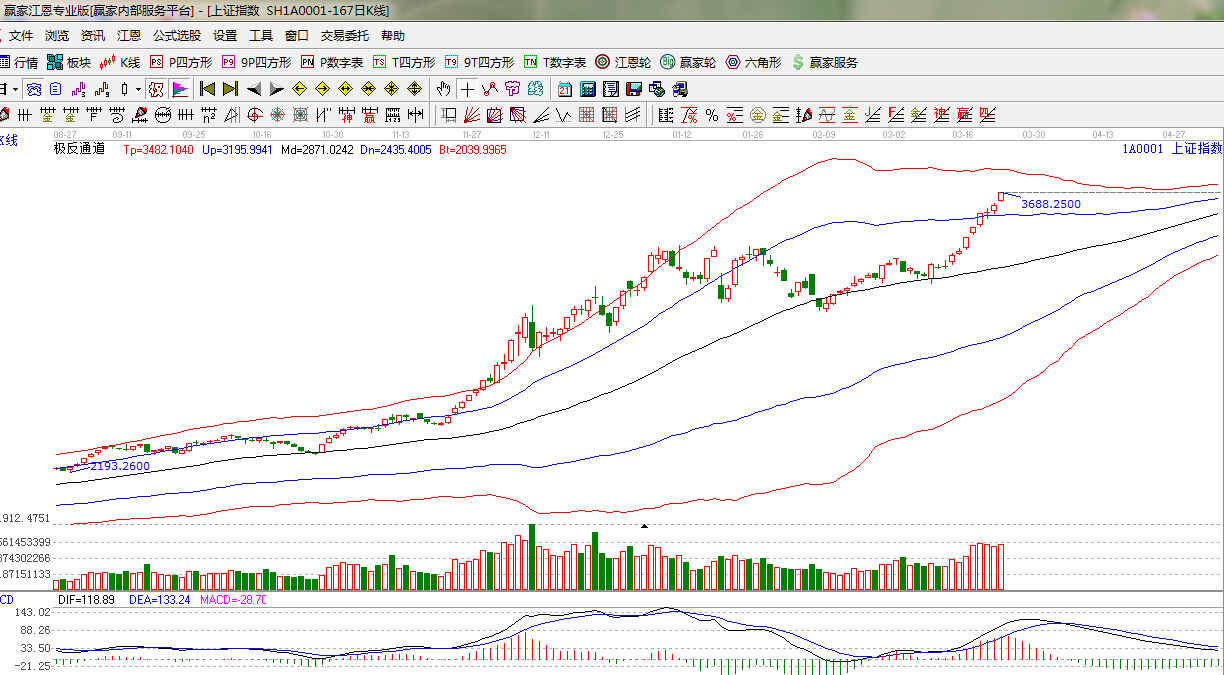Open the 公式选股 menu
This screenshot has width=1224, height=675.
pyautogui.click(x=177, y=36)
